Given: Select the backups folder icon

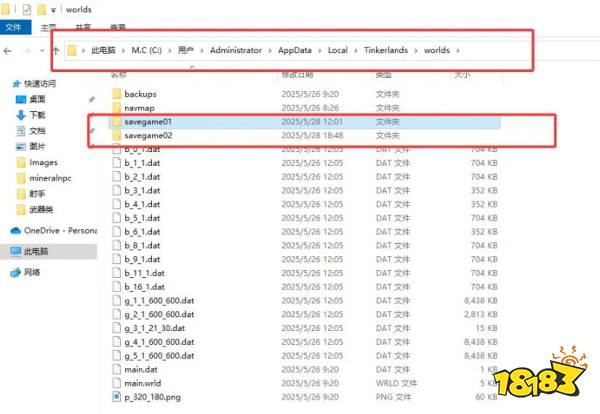Looking at the screenshot, I should tap(117, 94).
